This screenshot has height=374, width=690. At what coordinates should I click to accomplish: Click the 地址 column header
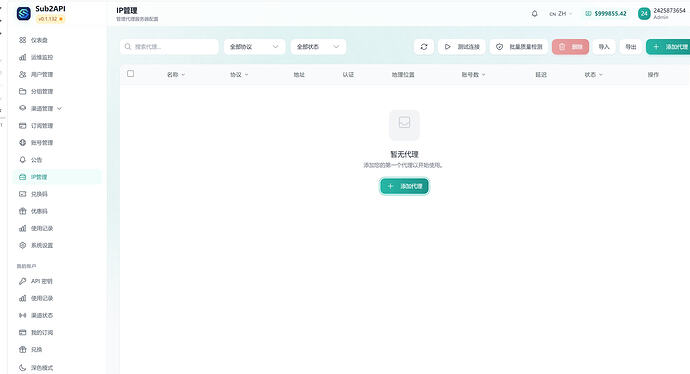(x=299, y=75)
